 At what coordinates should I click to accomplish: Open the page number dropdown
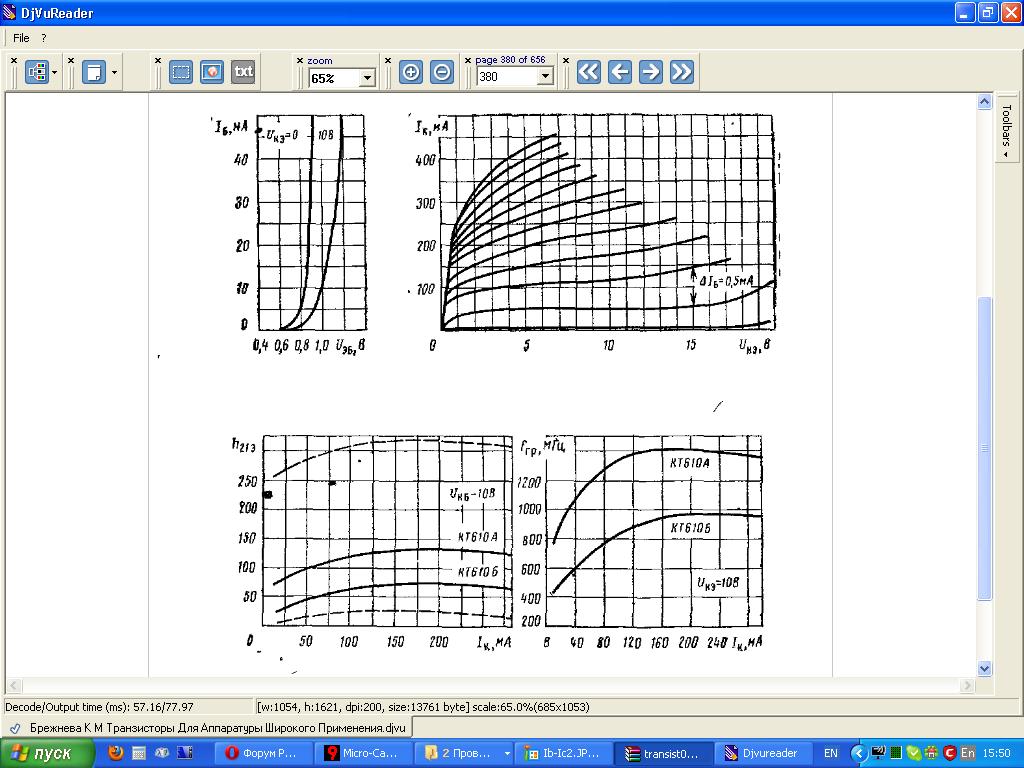[545, 77]
